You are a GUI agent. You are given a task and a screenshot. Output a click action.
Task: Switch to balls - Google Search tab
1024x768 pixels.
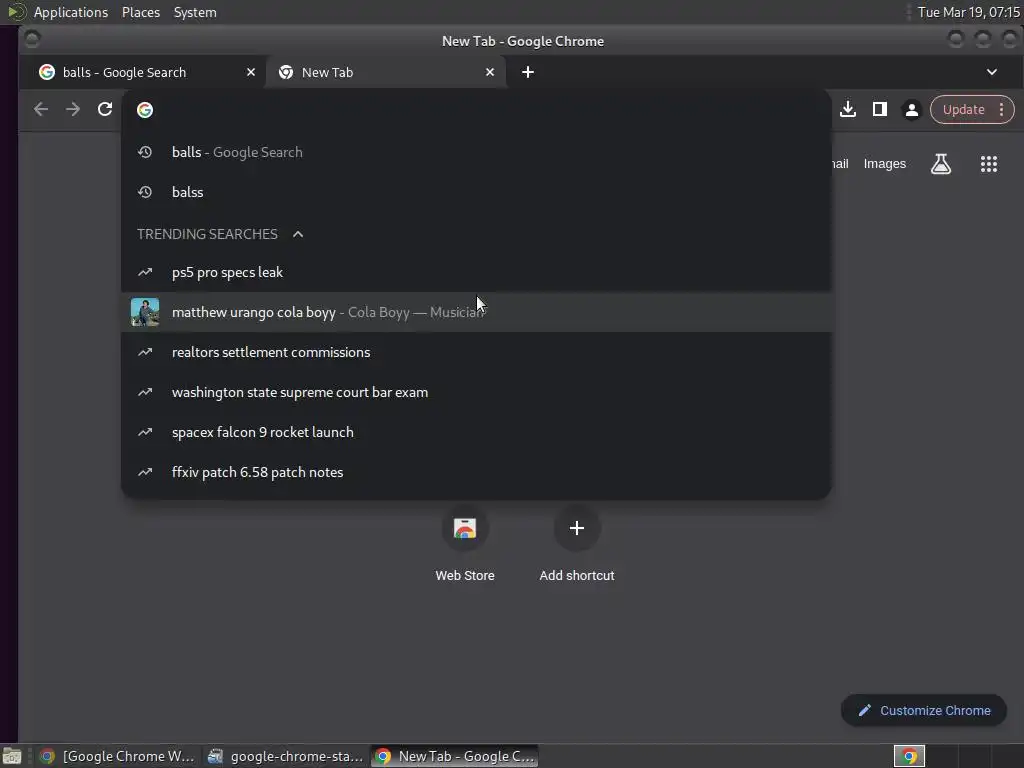coord(144,72)
